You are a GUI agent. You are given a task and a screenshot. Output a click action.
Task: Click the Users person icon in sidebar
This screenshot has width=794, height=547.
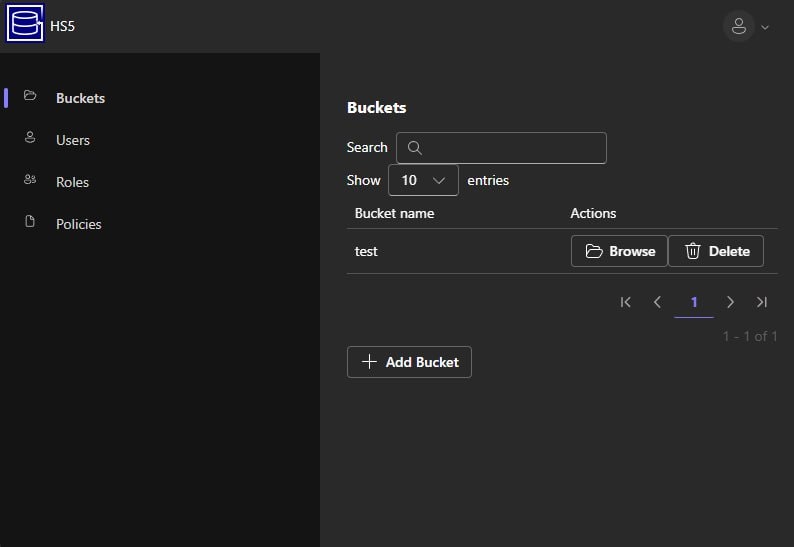30,137
